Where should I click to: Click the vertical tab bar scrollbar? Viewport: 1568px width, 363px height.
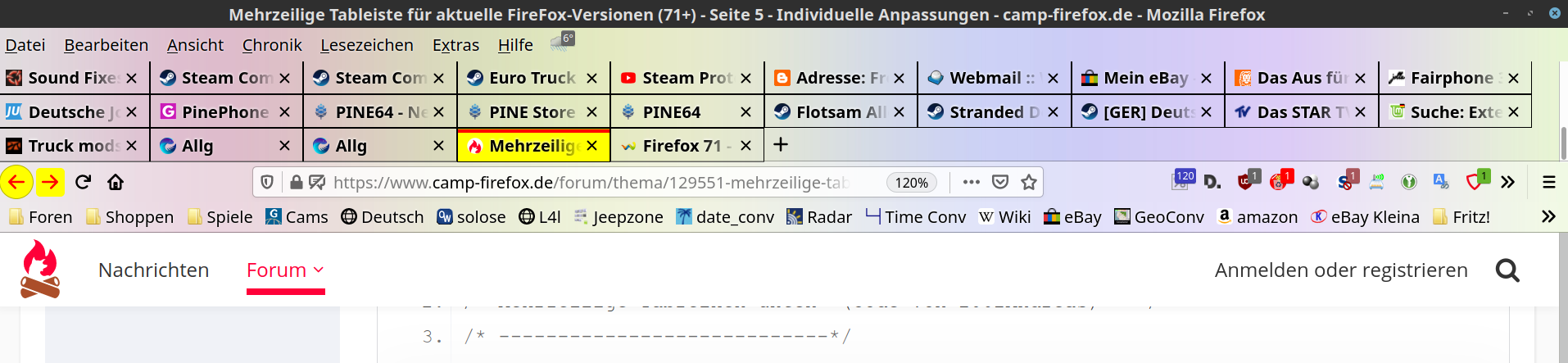click(1563, 143)
